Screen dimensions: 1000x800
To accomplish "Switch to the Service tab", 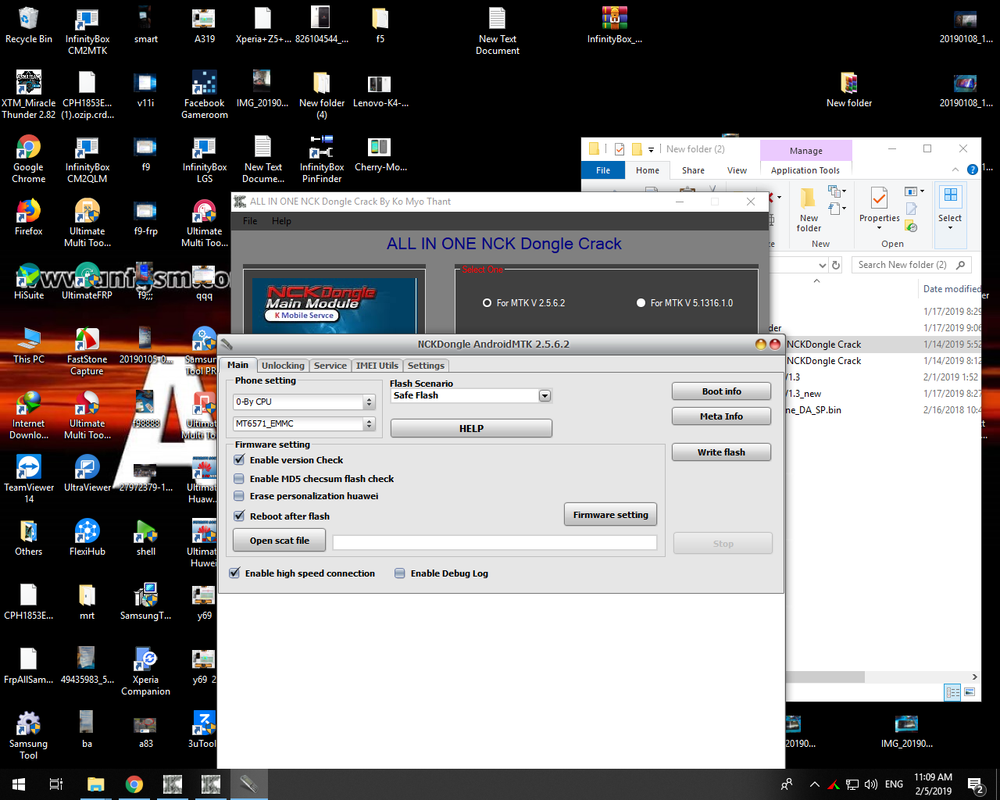I will pyautogui.click(x=330, y=366).
